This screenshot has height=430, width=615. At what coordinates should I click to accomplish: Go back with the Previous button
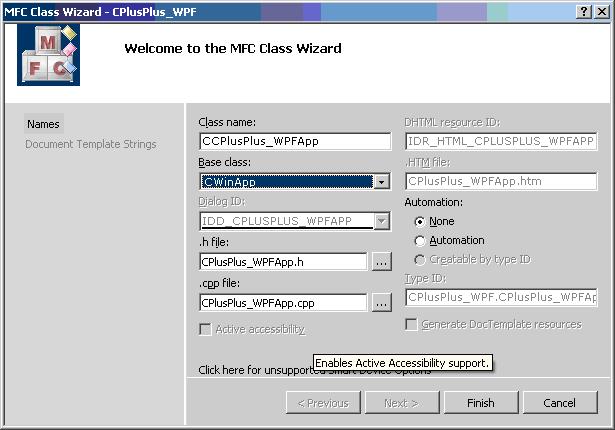[x=323, y=403]
